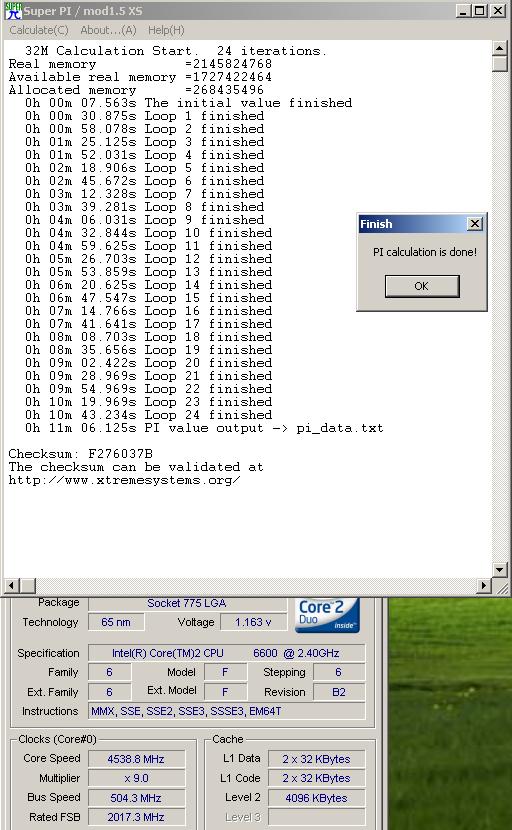Click the Checksum line in output
Image resolution: width=512 pixels, height=830 pixels.
[80, 454]
